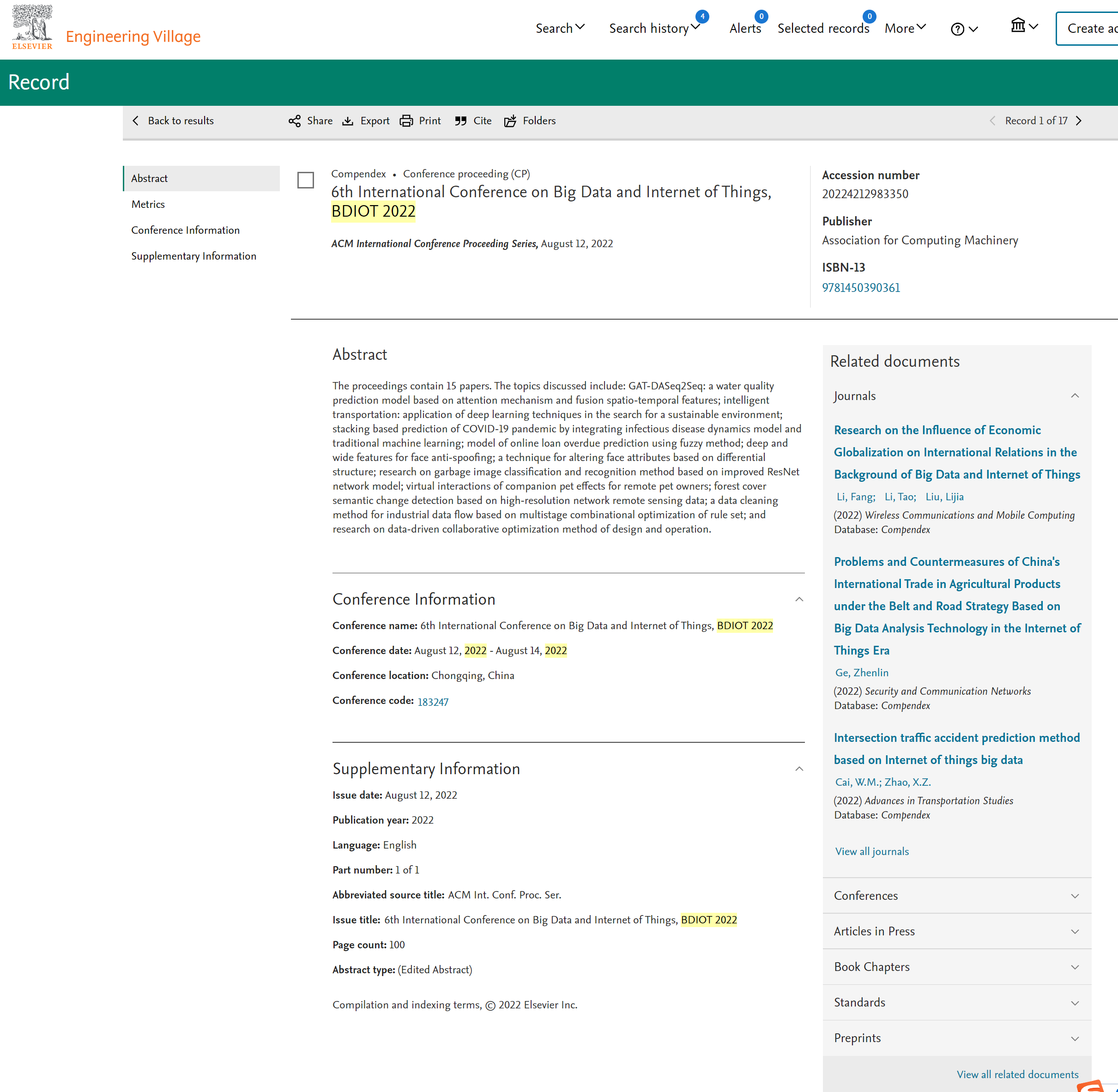Click the Folders icon

pyautogui.click(x=510, y=121)
